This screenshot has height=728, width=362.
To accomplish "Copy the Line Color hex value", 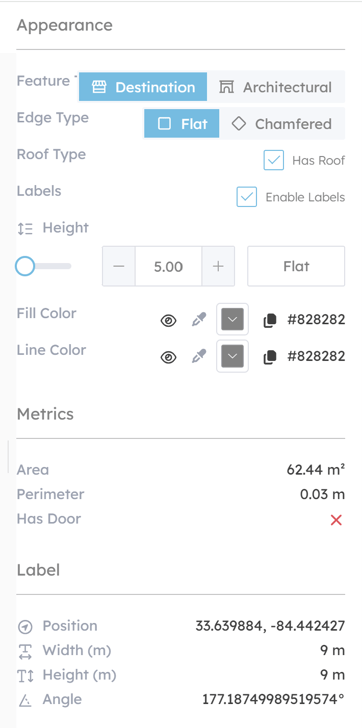I will 270,357.
